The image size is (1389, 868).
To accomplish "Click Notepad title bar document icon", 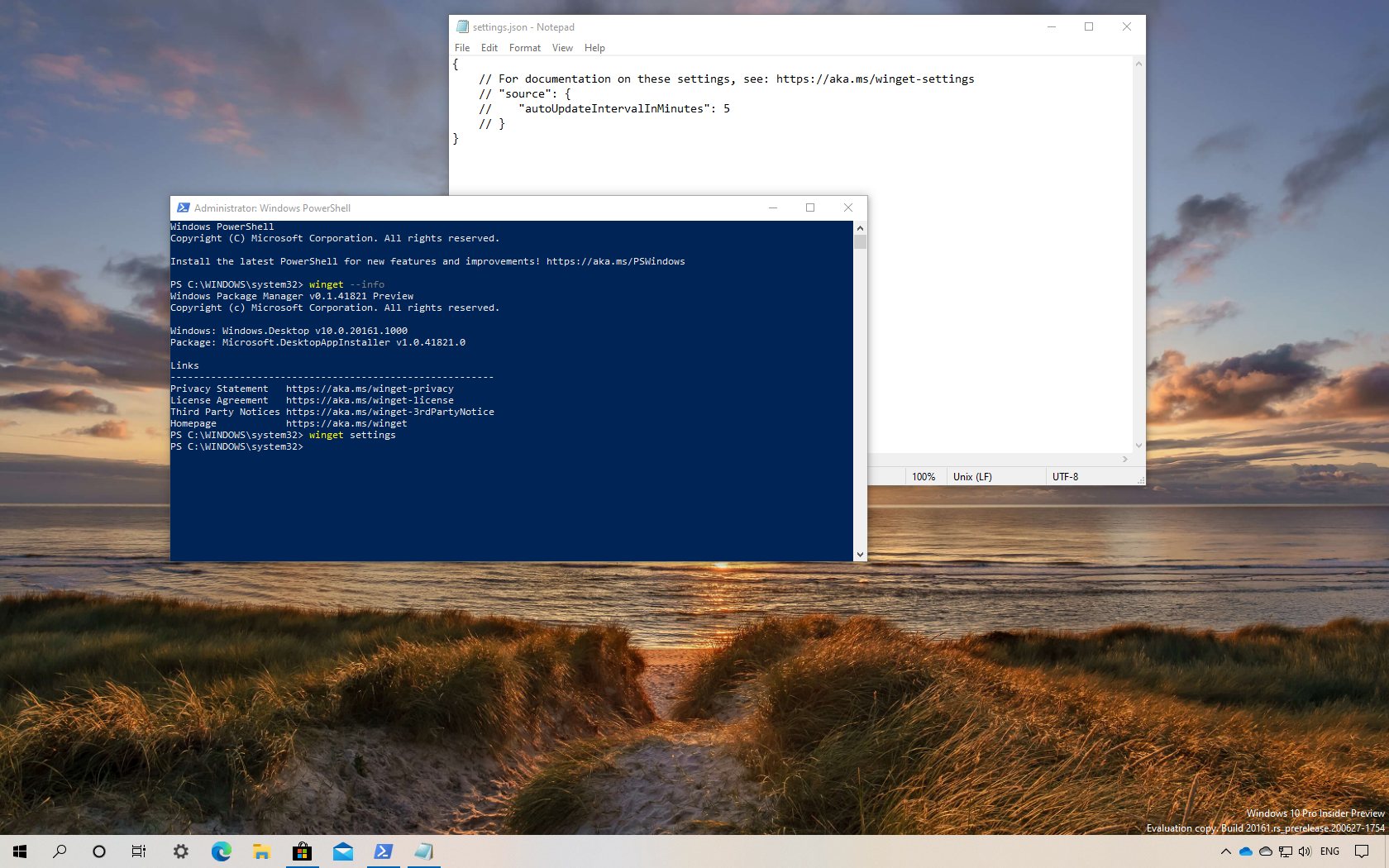I will click(x=462, y=27).
